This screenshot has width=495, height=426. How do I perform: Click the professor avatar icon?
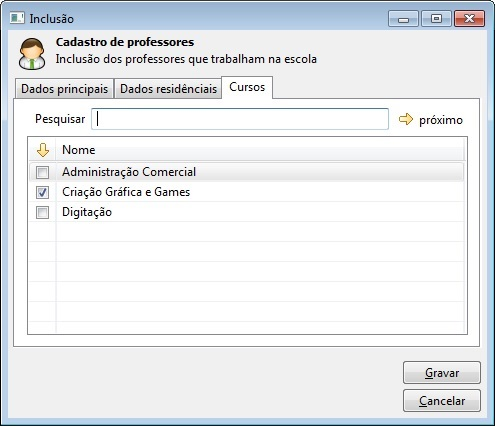pyautogui.click(x=32, y=54)
